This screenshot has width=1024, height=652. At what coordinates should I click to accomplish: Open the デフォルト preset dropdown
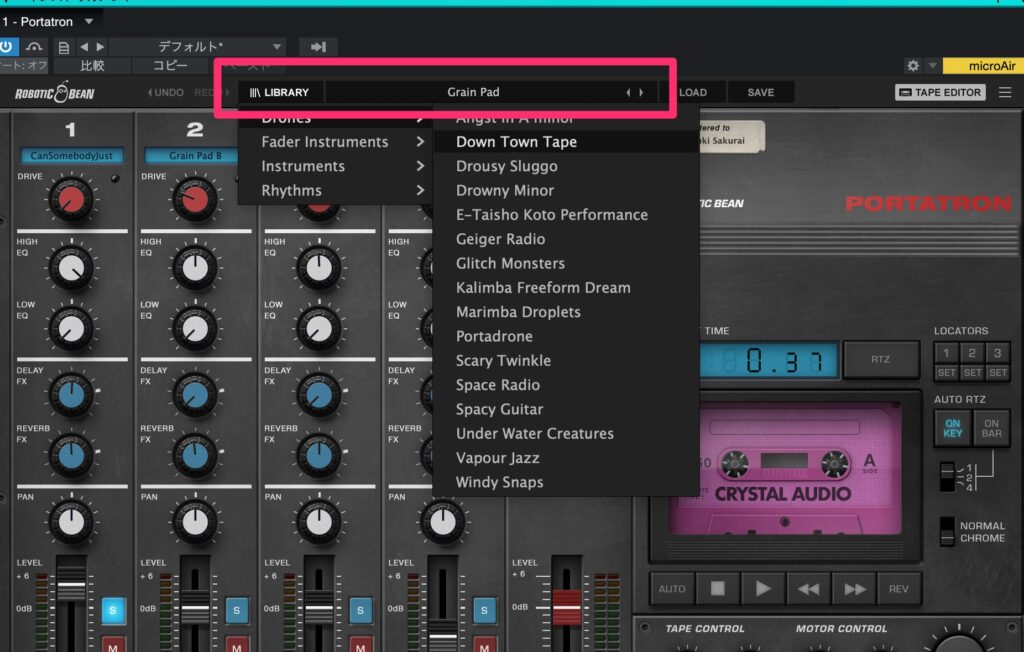tap(220, 47)
